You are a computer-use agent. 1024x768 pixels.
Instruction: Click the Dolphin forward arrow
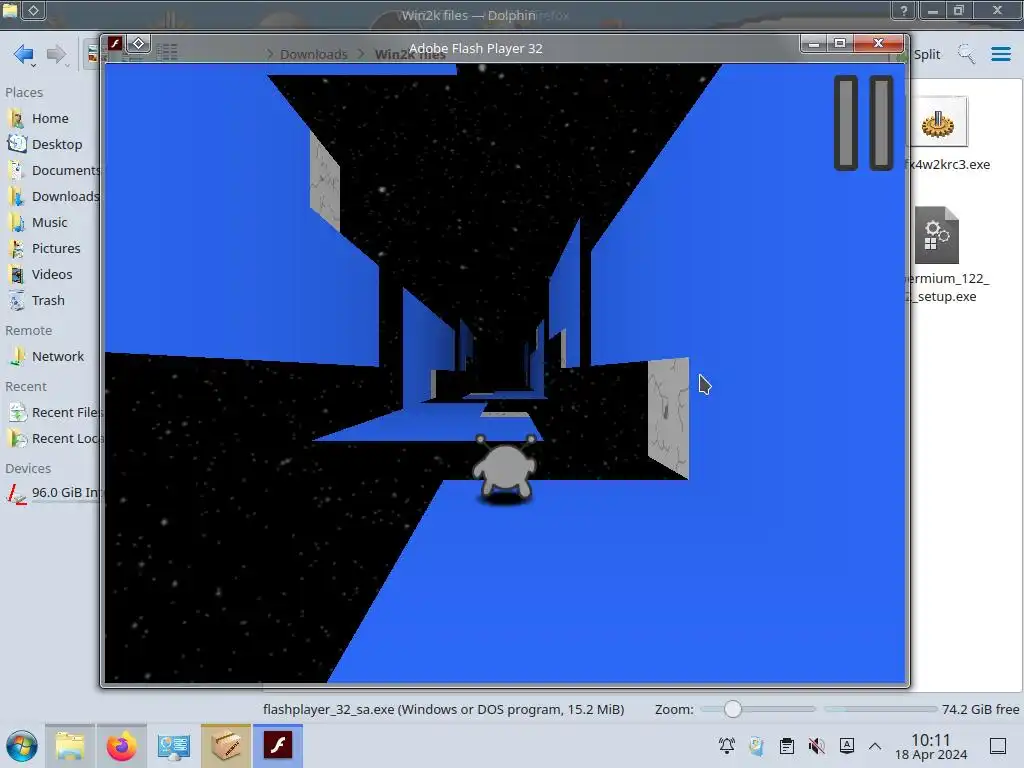coord(56,54)
